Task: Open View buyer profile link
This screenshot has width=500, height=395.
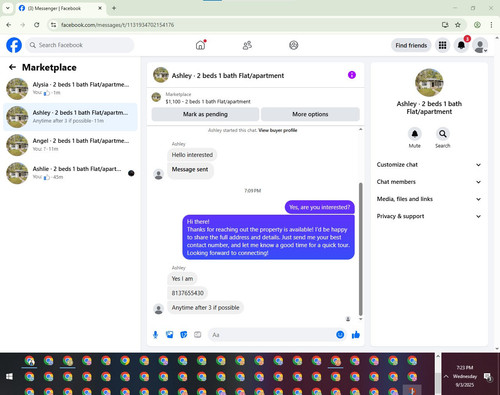Action: (278, 130)
